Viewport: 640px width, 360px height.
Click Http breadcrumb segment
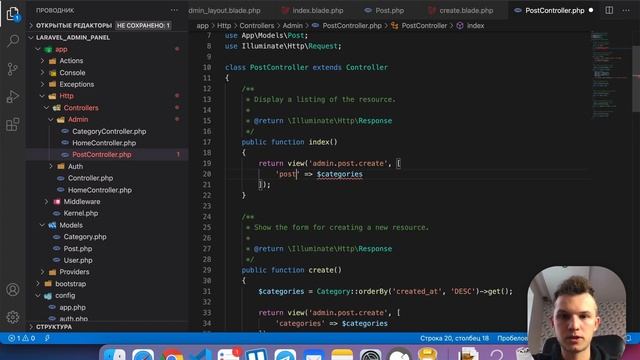224,26
